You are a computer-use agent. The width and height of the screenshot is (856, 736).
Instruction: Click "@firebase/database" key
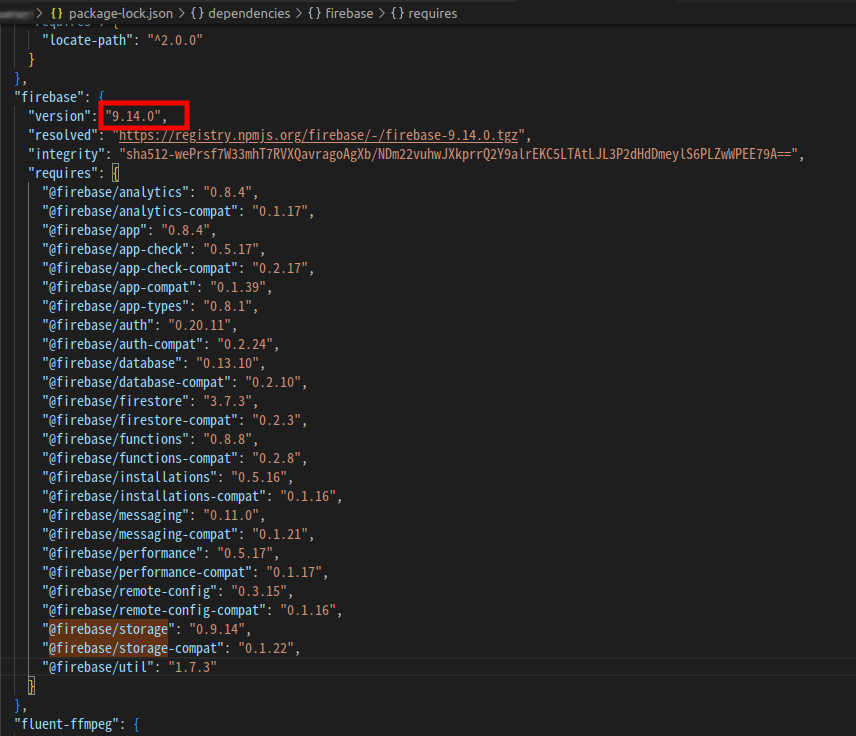click(x=112, y=363)
